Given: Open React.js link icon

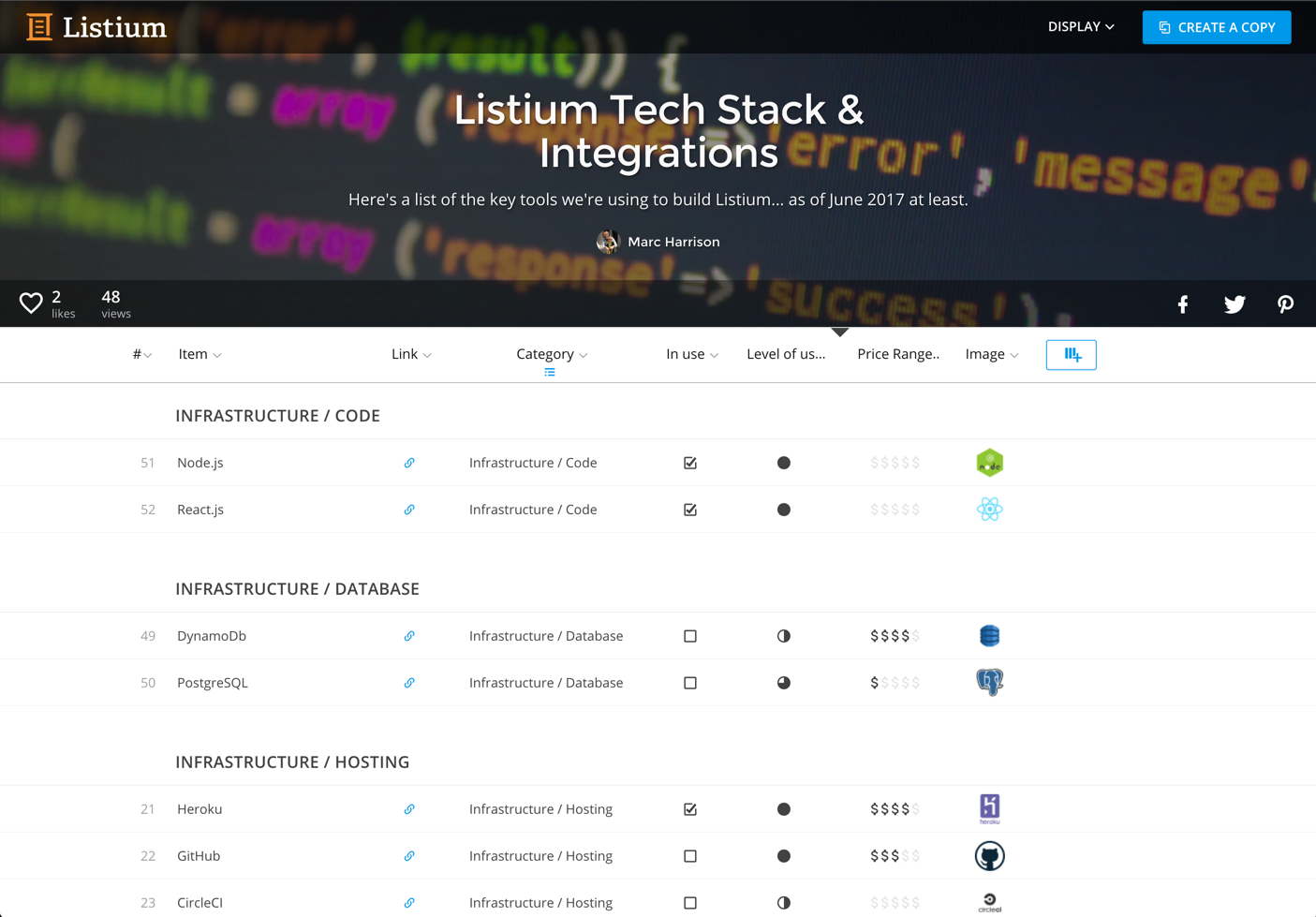Looking at the screenshot, I should click(409, 510).
